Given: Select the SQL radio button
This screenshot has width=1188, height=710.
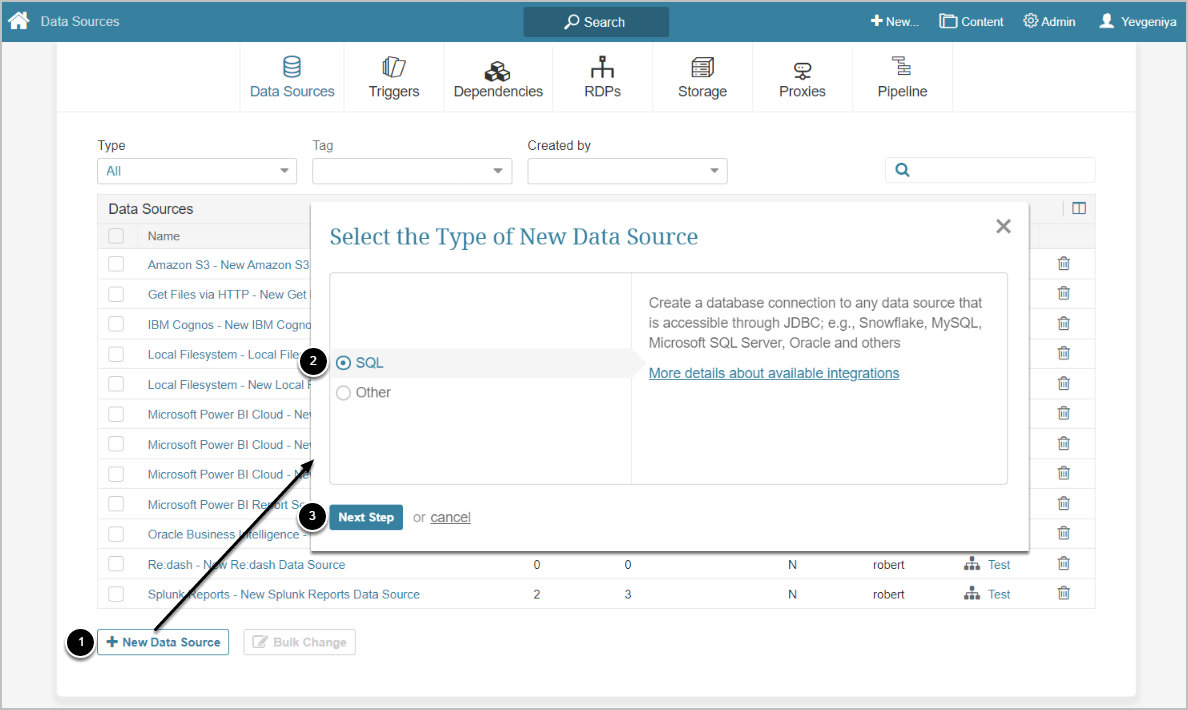Looking at the screenshot, I should tap(344, 363).
